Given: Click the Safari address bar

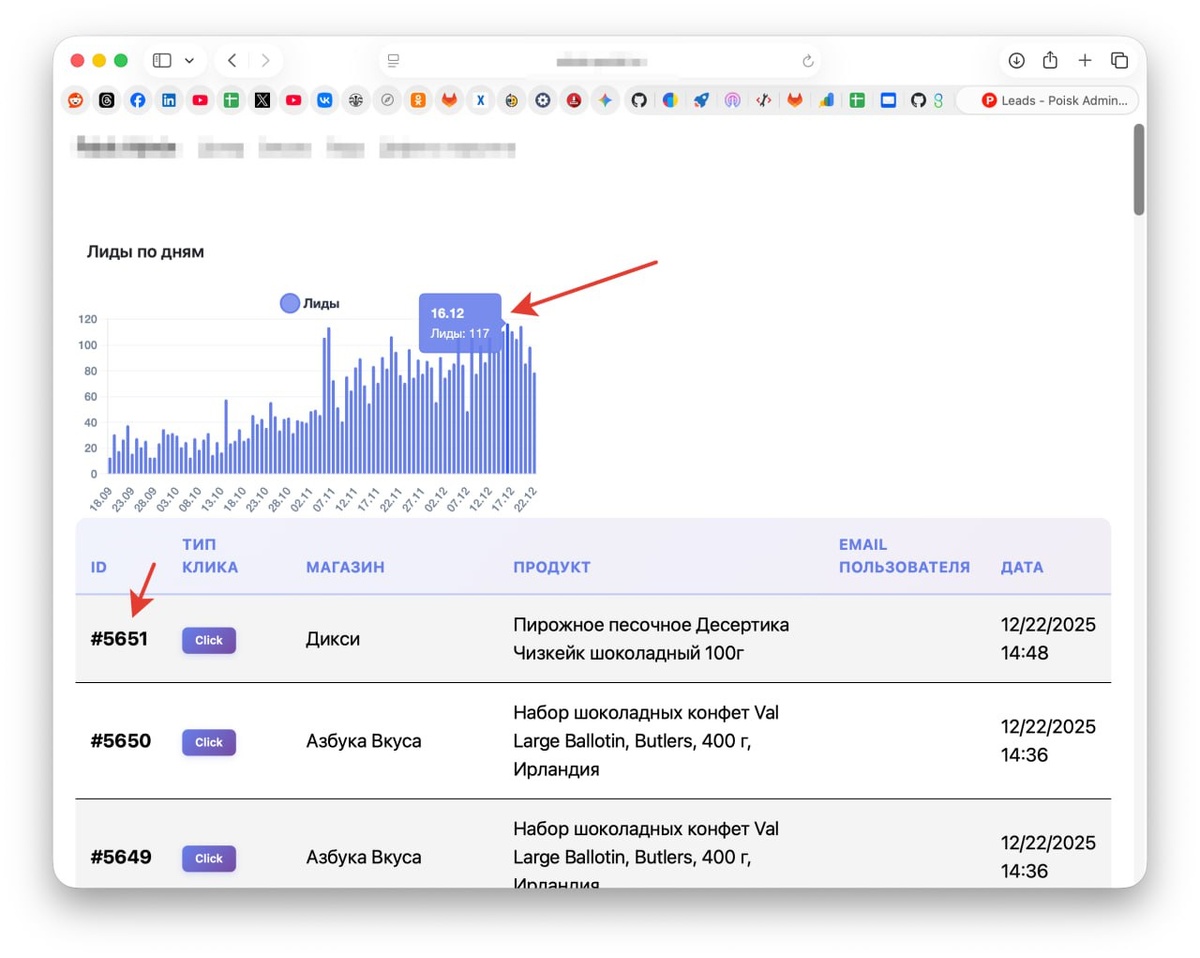Looking at the screenshot, I should (600, 61).
